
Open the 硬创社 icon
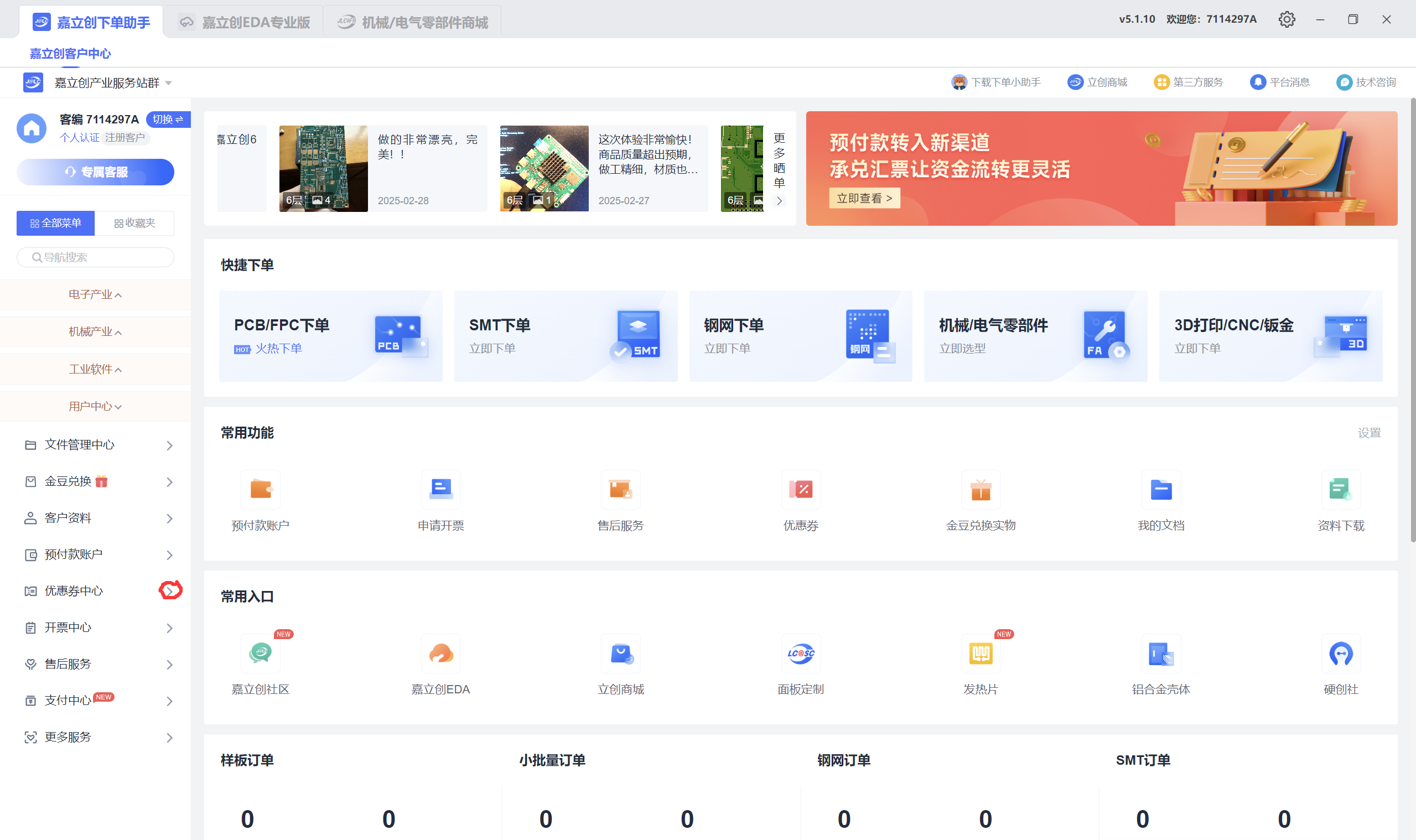point(1341,653)
